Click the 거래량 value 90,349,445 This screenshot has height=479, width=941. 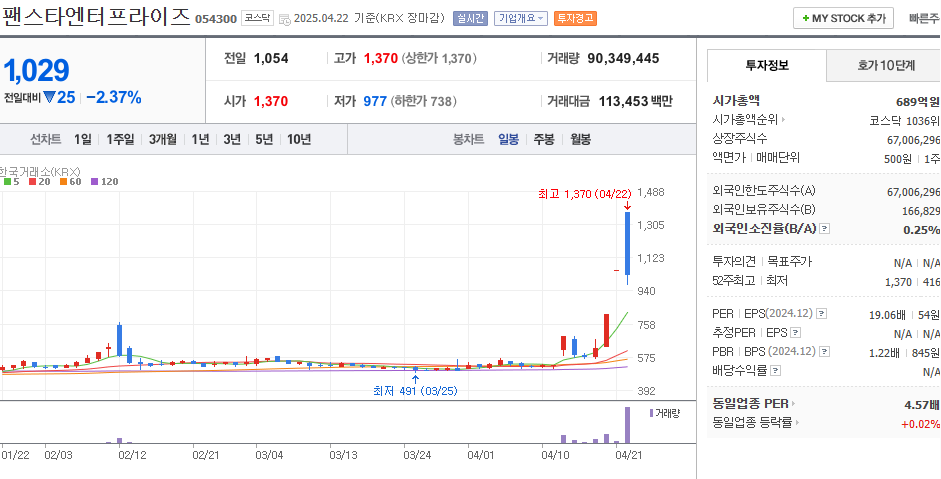[x=623, y=58]
